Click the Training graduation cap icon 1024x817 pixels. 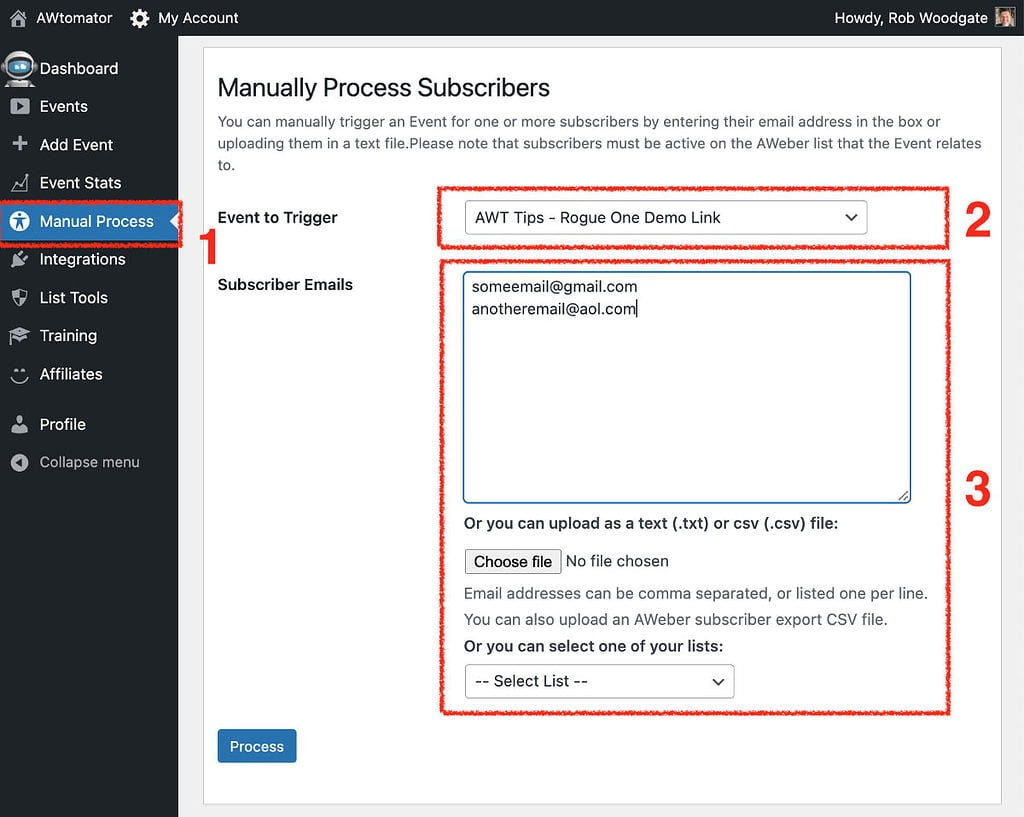pyautogui.click(x=19, y=336)
